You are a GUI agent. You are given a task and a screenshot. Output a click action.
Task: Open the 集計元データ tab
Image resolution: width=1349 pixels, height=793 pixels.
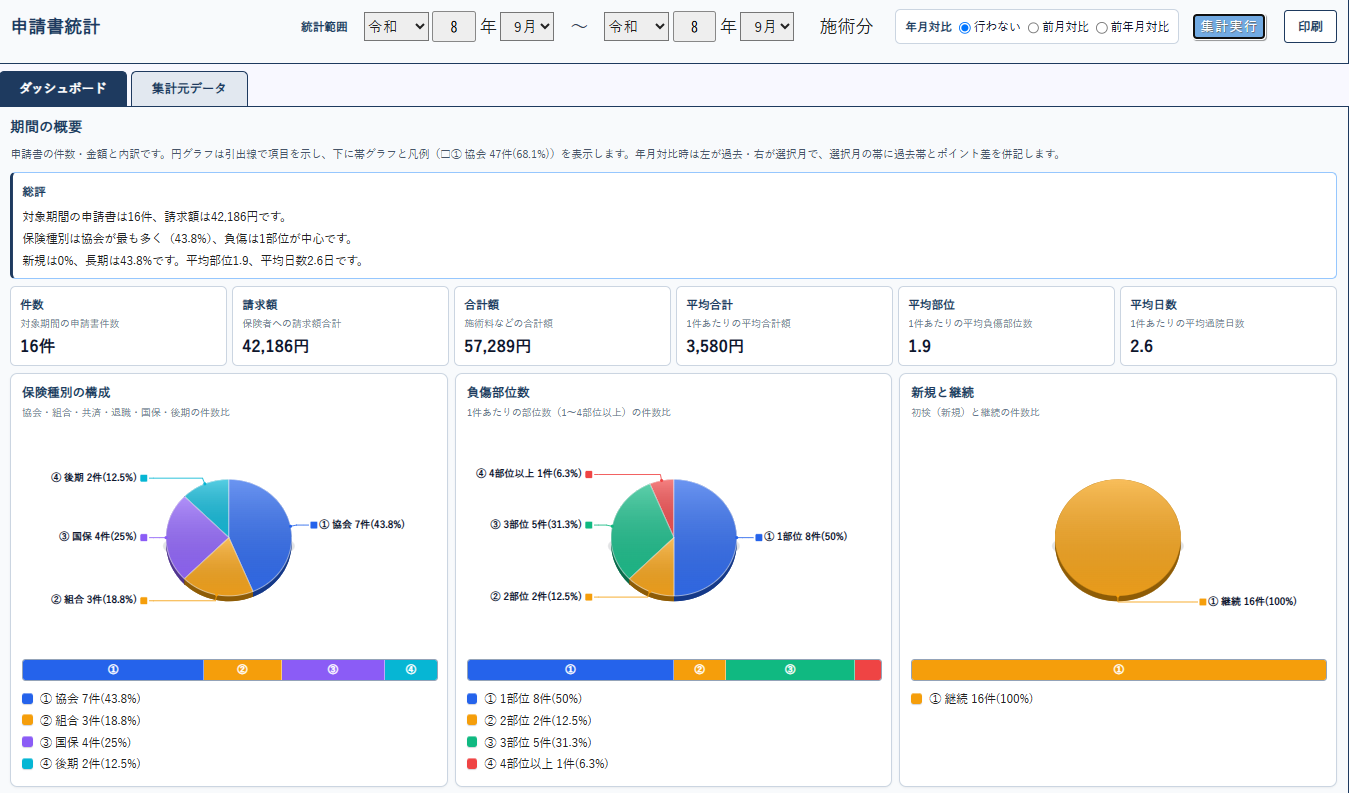[189, 88]
